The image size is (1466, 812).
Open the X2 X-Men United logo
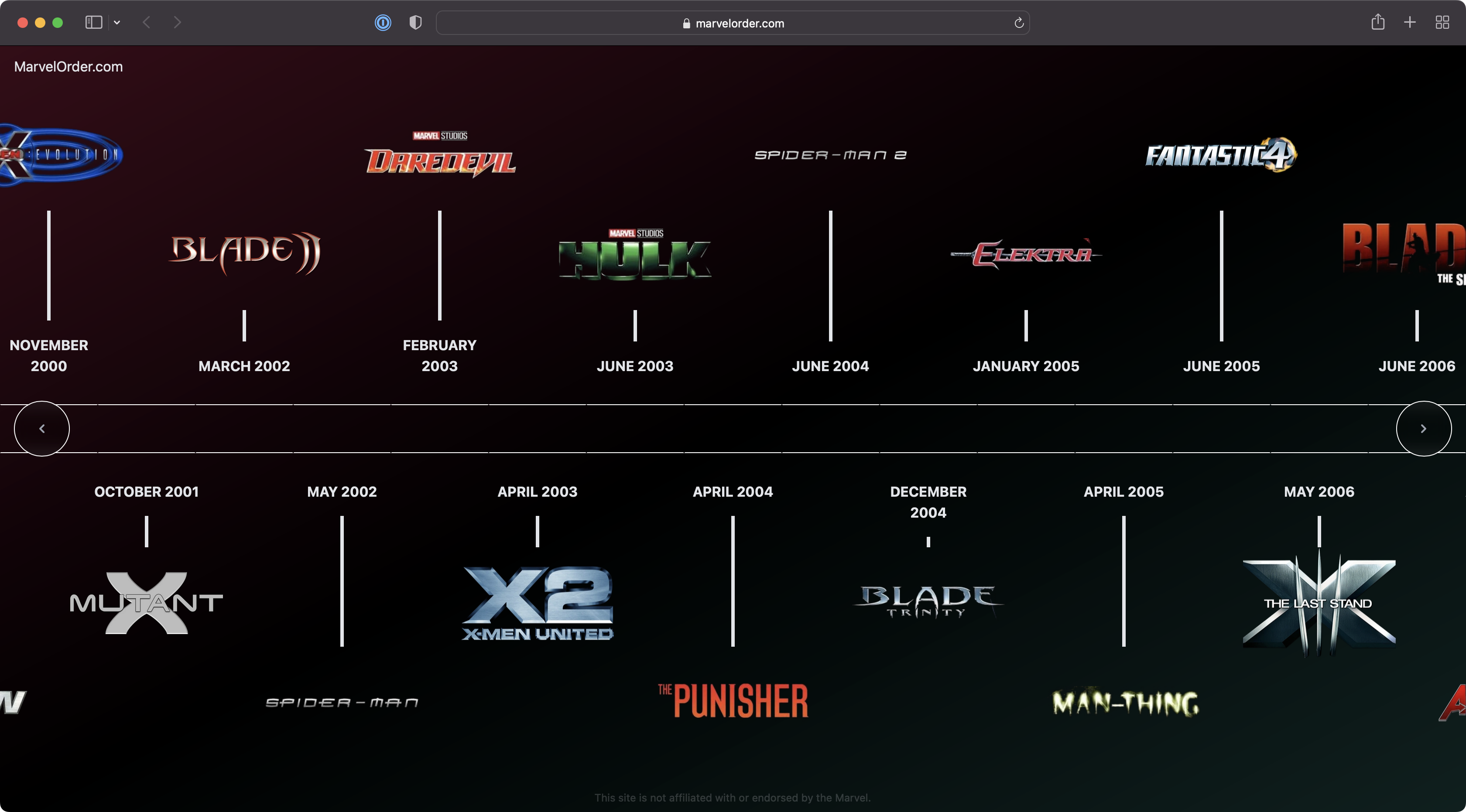pyautogui.click(x=537, y=603)
